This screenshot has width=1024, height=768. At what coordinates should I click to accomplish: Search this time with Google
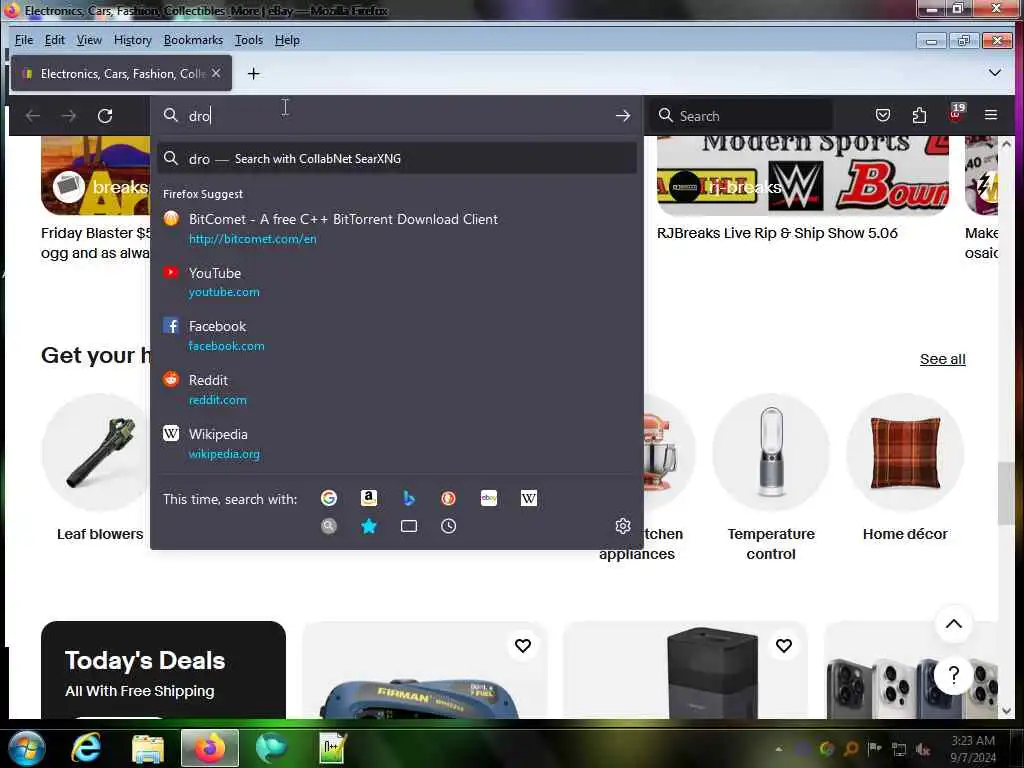328,498
